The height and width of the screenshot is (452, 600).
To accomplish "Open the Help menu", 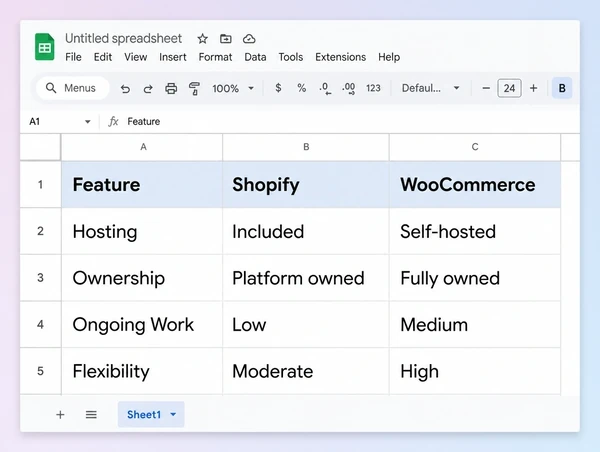I will (389, 57).
